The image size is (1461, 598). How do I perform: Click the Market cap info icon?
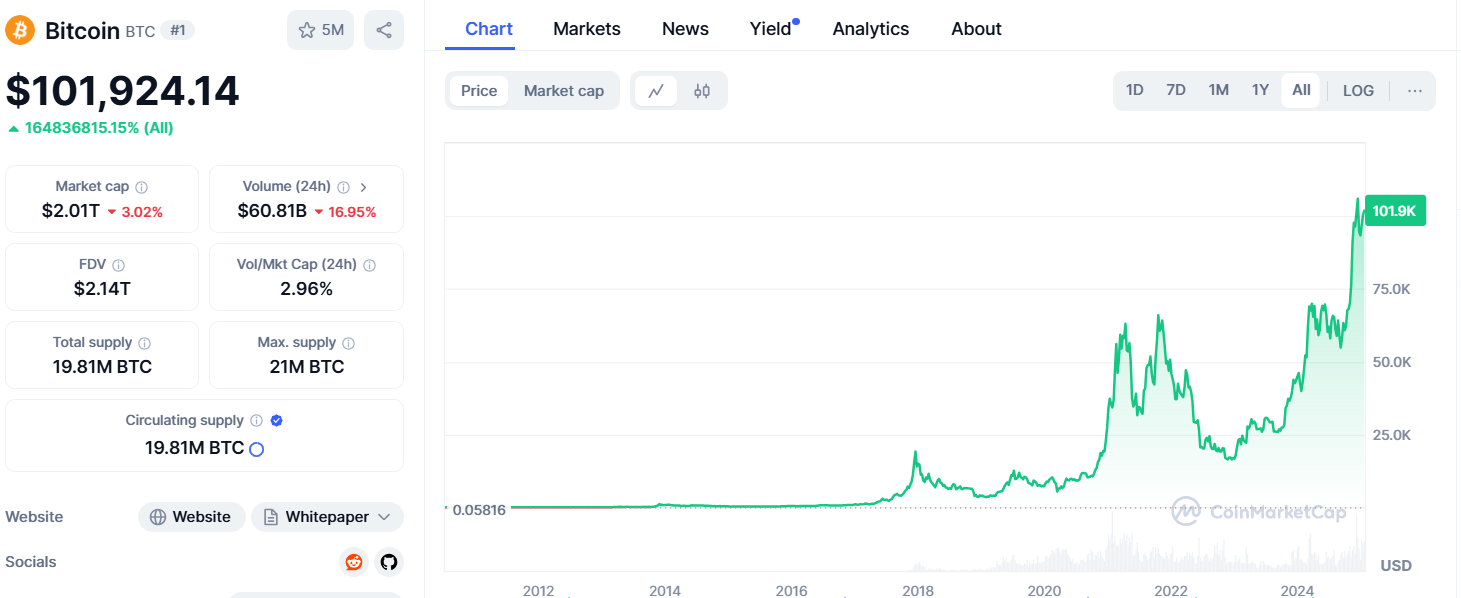pyautogui.click(x=142, y=187)
